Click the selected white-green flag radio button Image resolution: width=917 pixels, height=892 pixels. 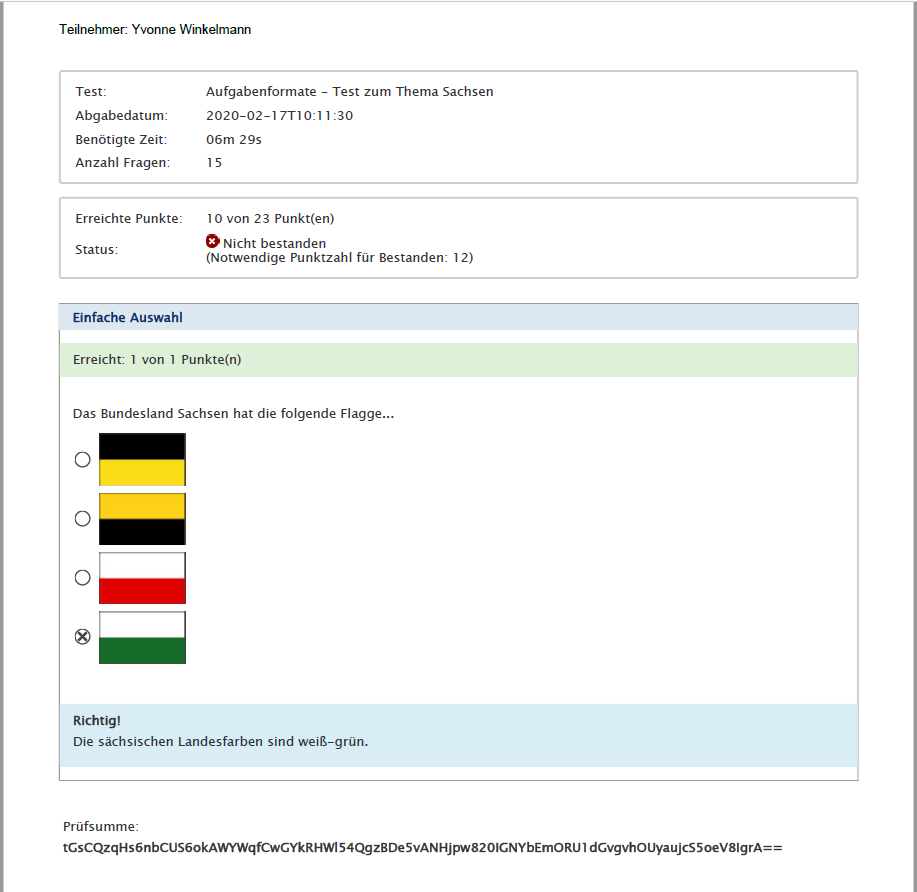pos(83,638)
